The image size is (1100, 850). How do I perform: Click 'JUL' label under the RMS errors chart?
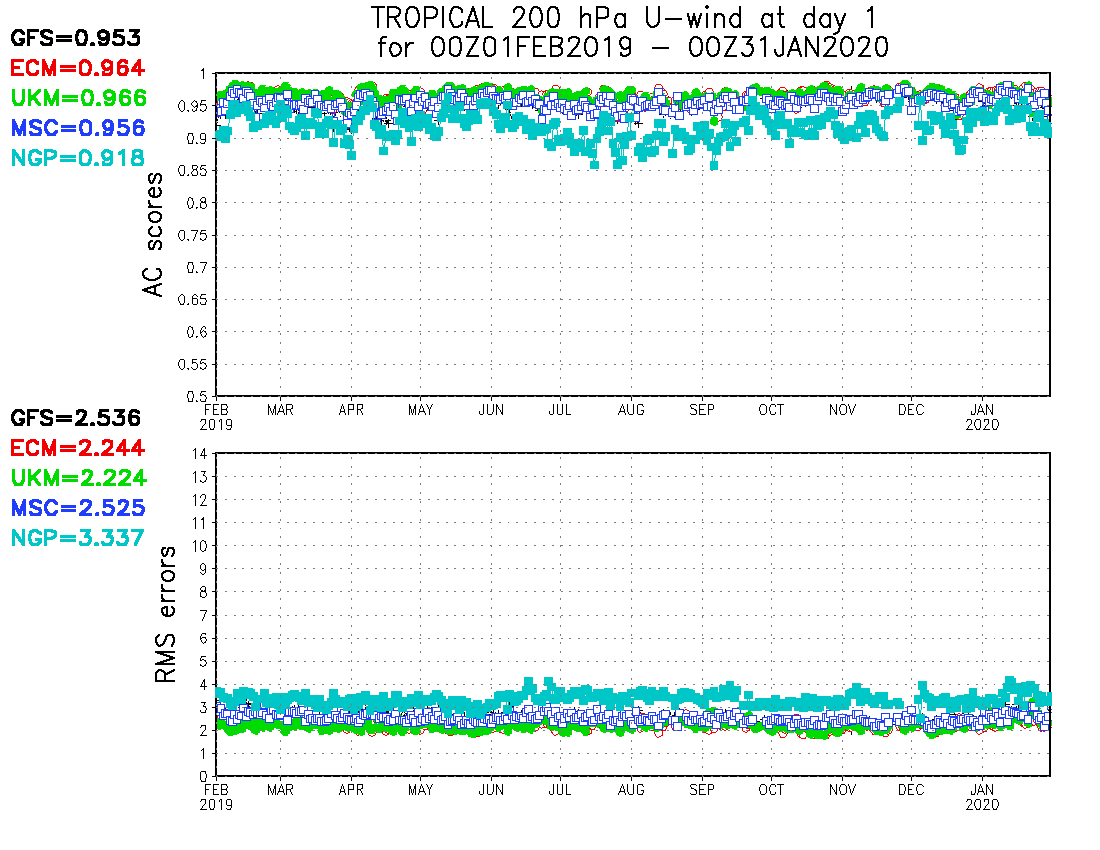pyautogui.click(x=560, y=790)
